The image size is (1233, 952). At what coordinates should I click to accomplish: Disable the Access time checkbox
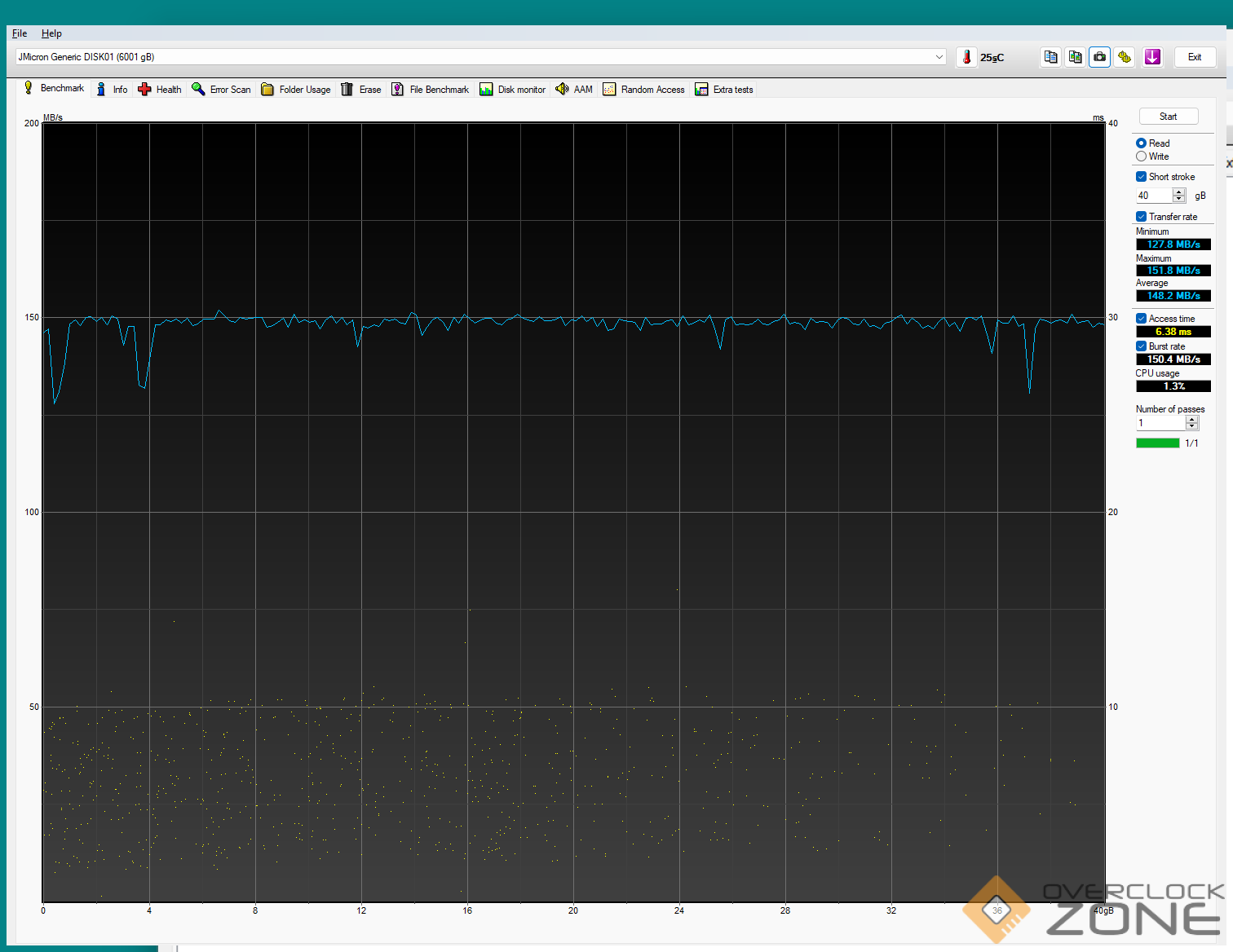(x=1141, y=319)
